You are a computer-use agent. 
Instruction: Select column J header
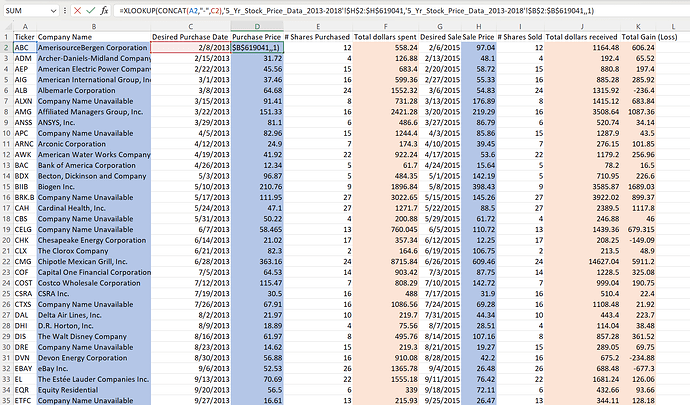(581, 26)
